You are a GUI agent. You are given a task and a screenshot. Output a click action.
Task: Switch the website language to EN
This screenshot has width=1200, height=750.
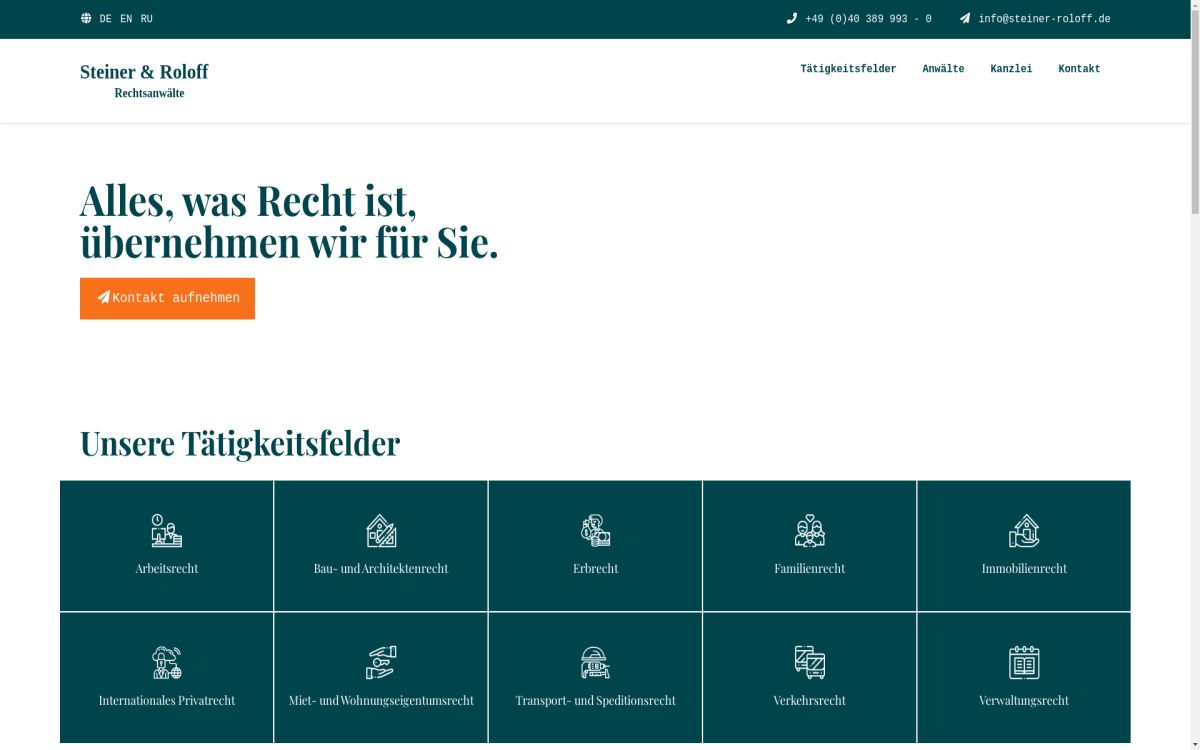(x=125, y=18)
